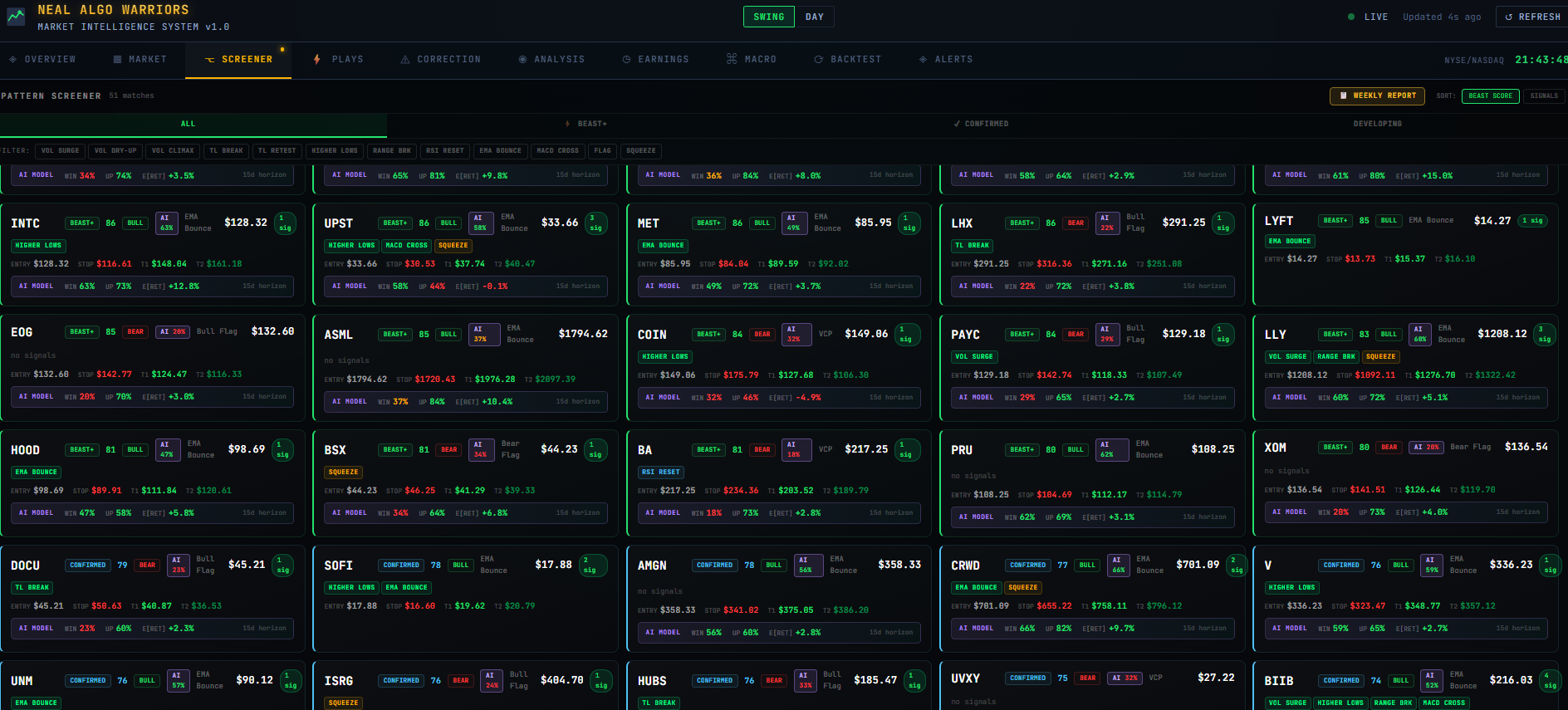This screenshot has width=1568, height=710.
Task: Select the Screener tab
Action: 238,60
